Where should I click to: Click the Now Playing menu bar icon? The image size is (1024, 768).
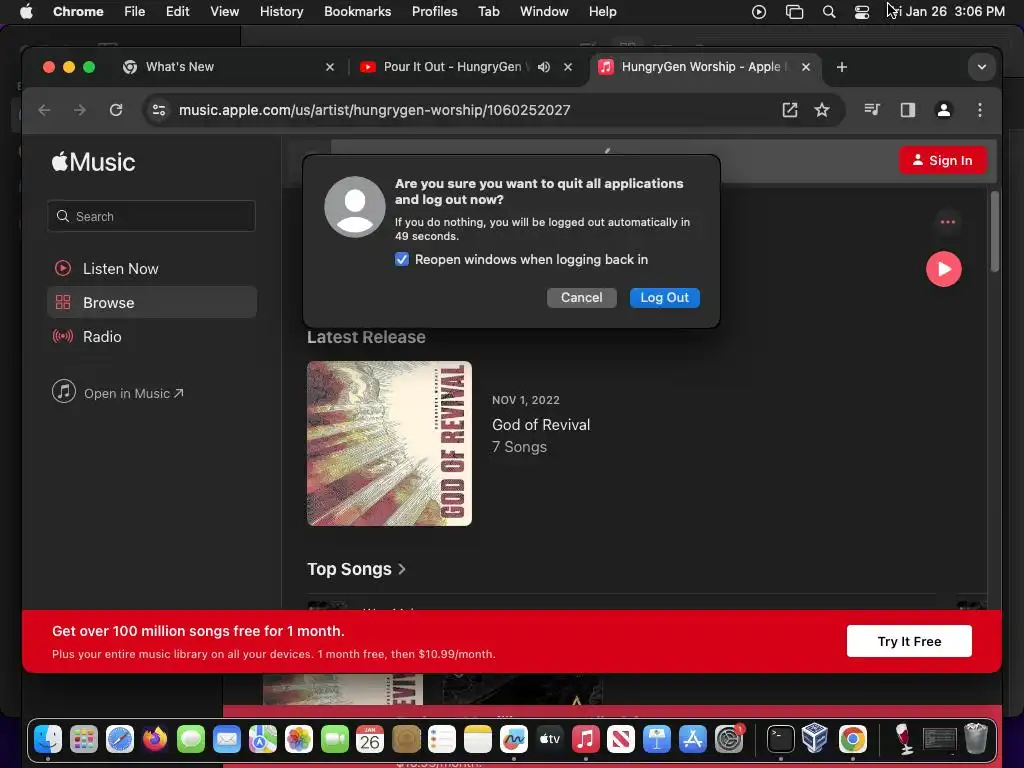coord(759,12)
